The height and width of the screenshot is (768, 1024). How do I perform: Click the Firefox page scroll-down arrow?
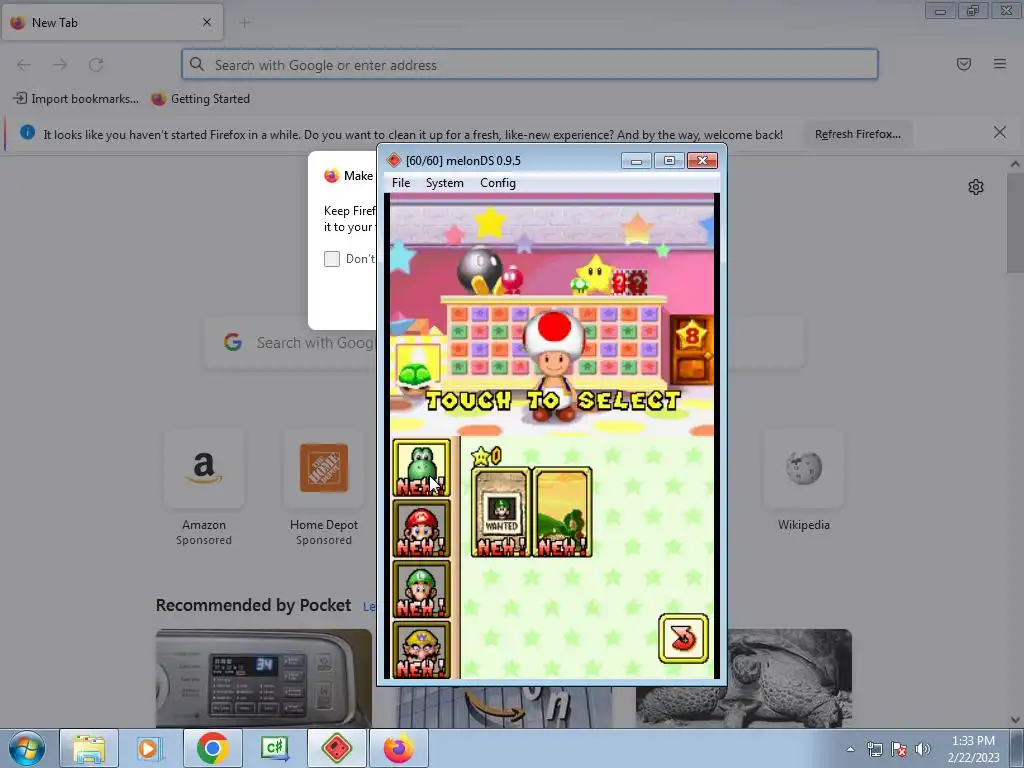[x=1015, y=720]
